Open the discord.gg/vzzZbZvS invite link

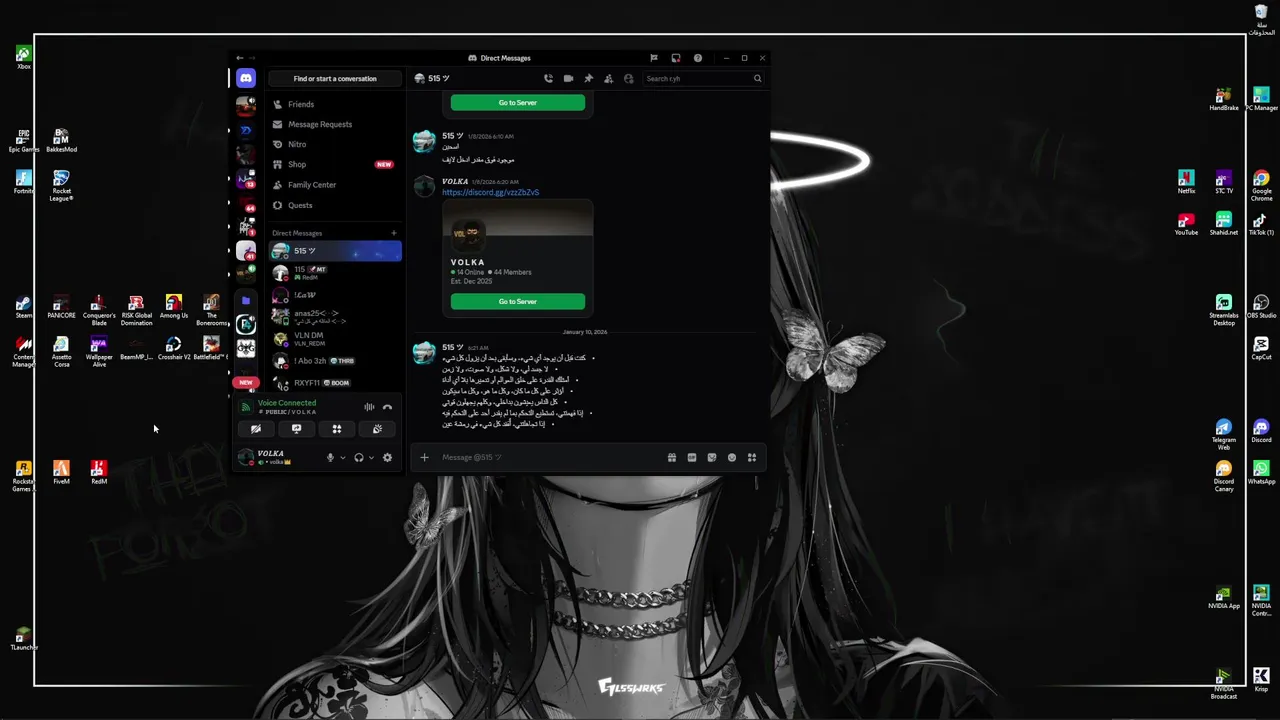490,192
